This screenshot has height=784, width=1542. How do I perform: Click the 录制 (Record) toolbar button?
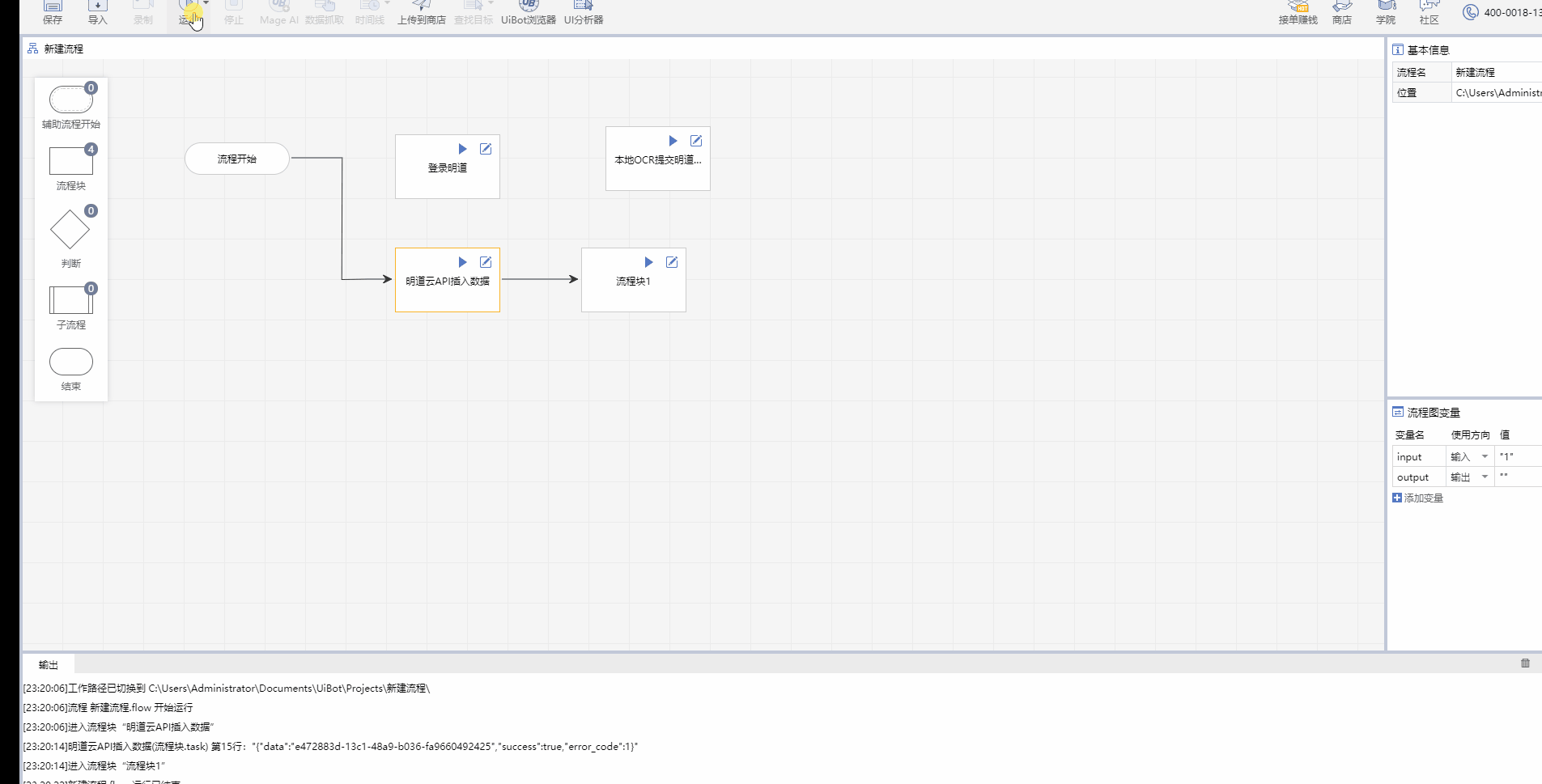143,13
